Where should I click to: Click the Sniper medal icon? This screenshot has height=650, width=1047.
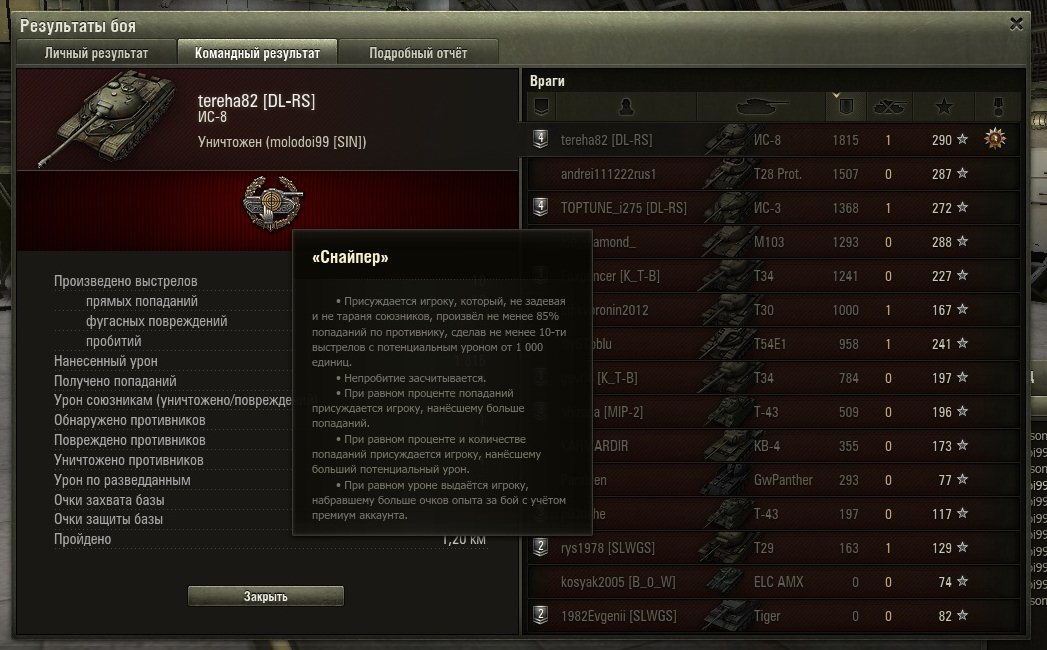[272, 203]
